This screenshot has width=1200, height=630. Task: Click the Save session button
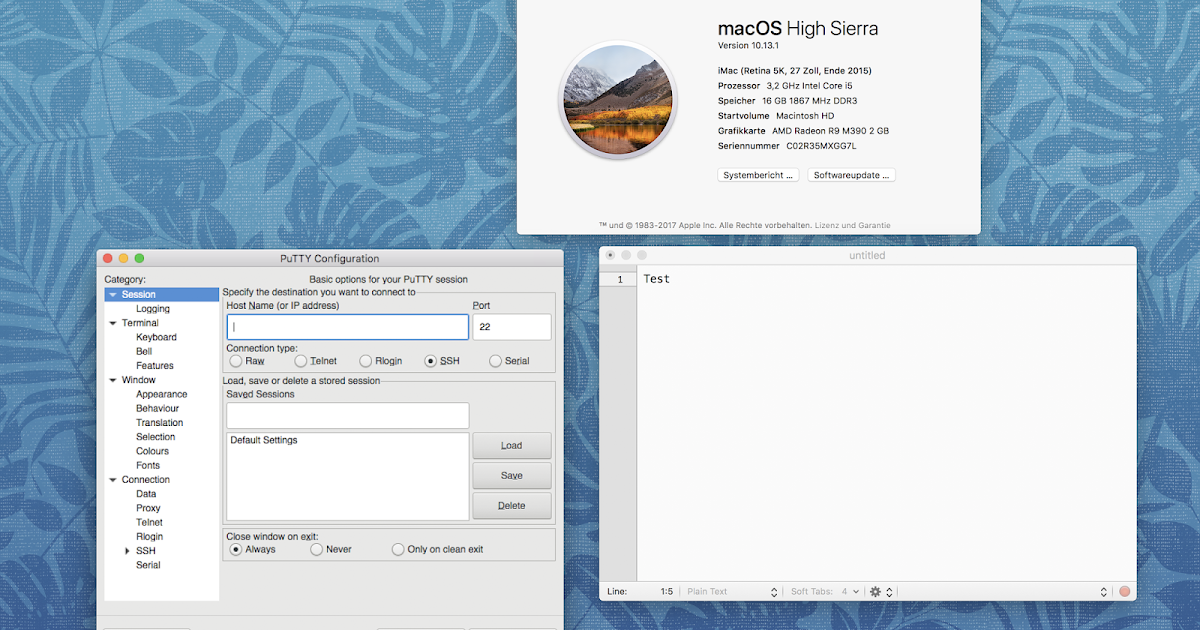(511, 476)
